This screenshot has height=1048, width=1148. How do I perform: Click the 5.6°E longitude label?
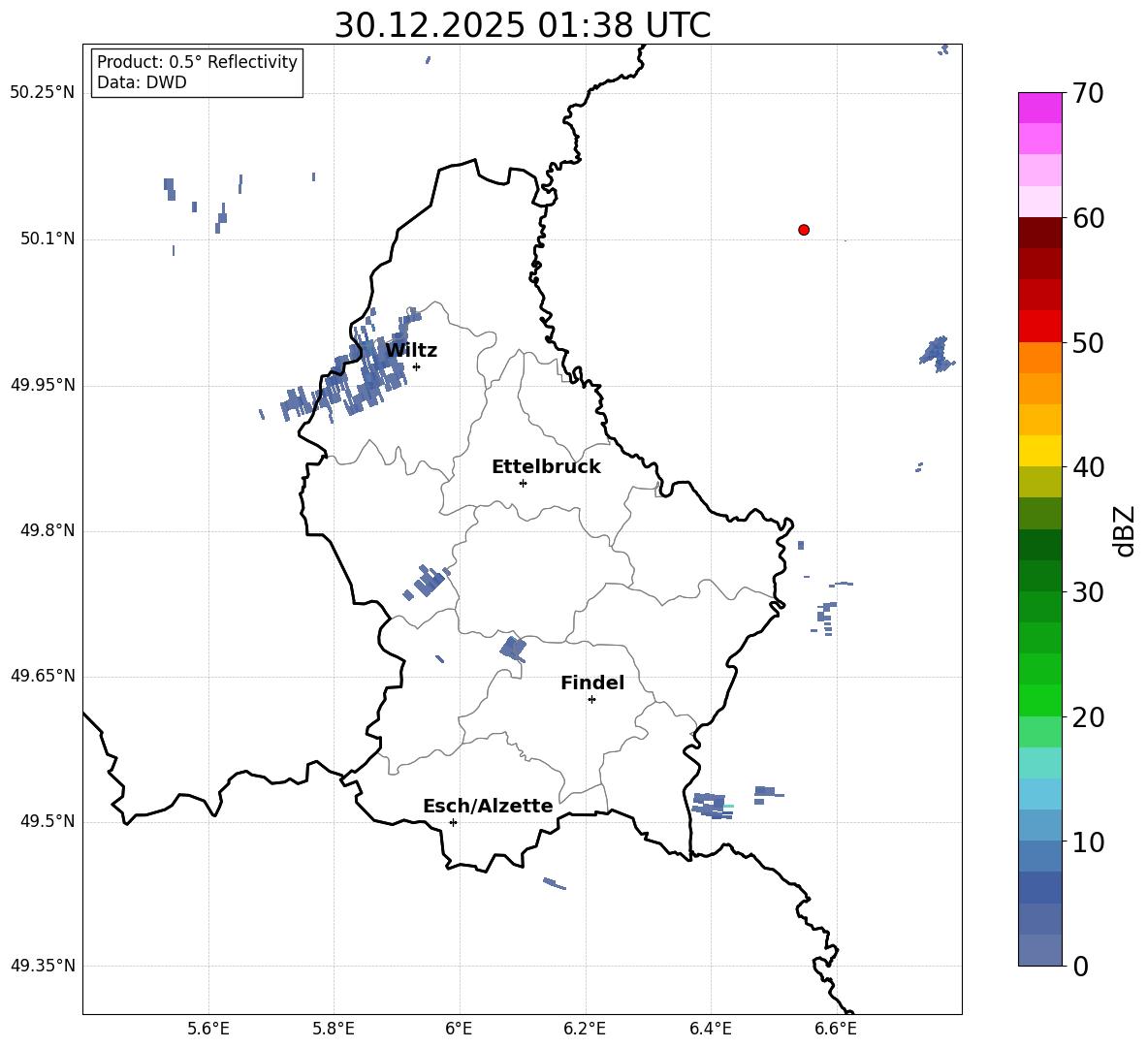pos(208,1029)
